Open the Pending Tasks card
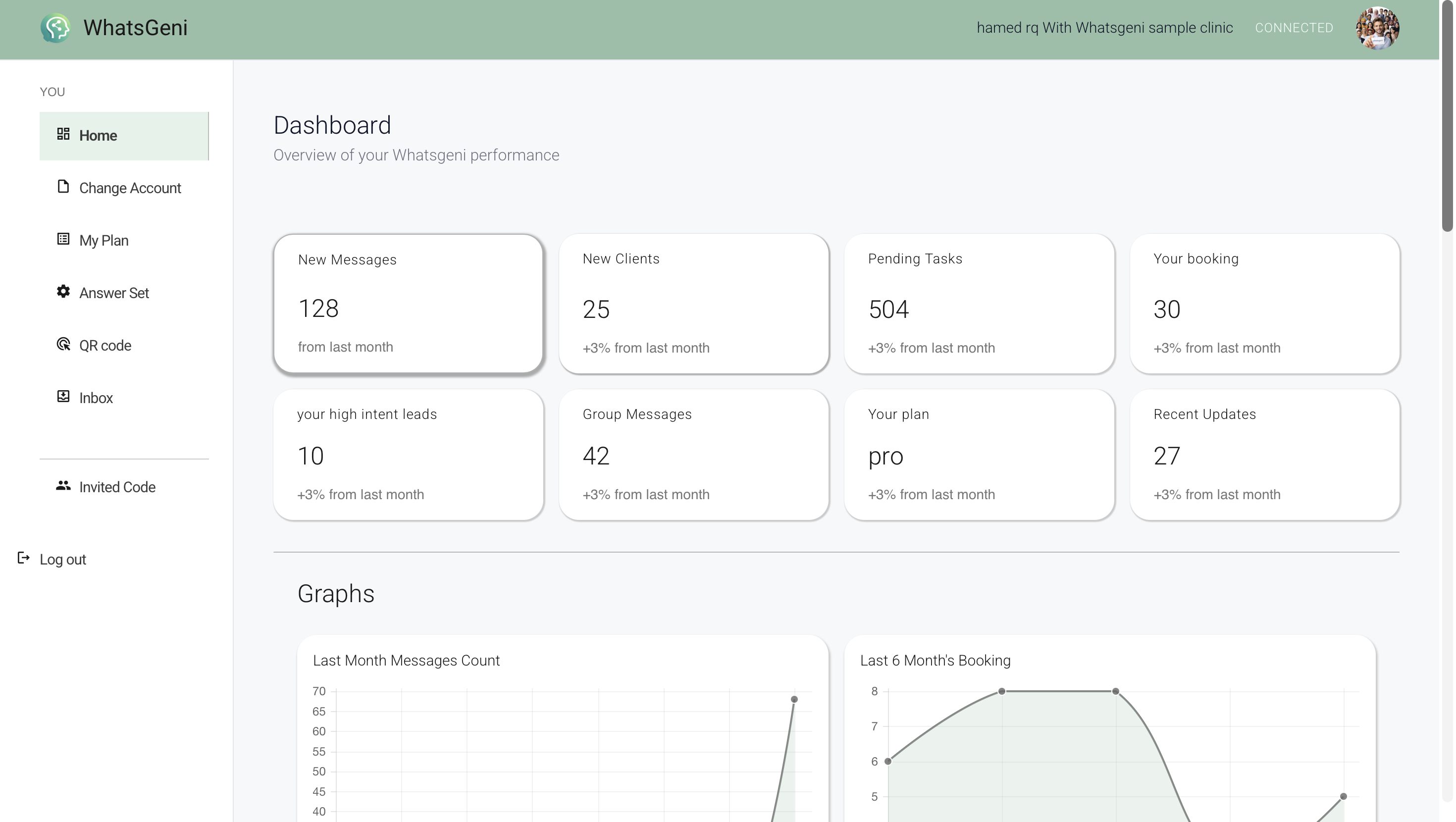This screenshot has width=1456, height=822. tap(979, 304)
